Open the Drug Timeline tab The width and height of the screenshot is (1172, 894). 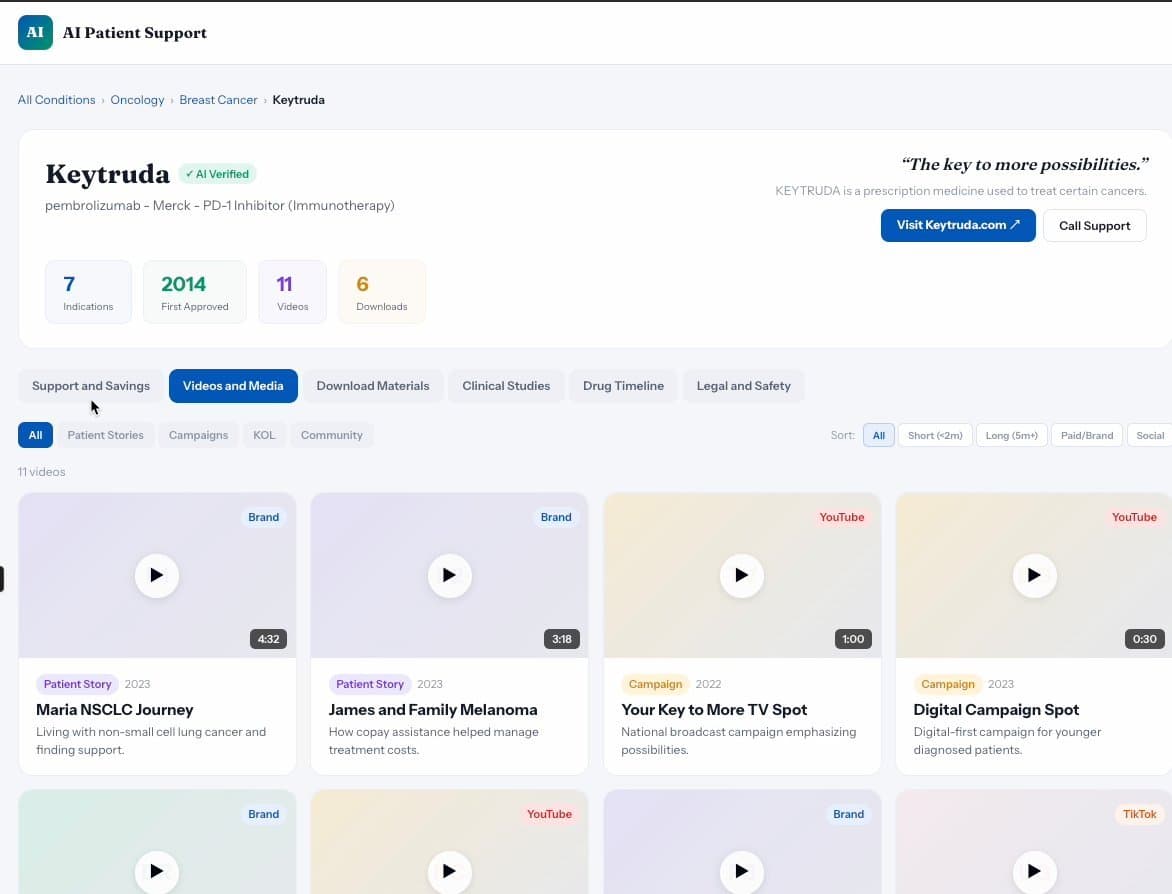(x=623, y=386)
